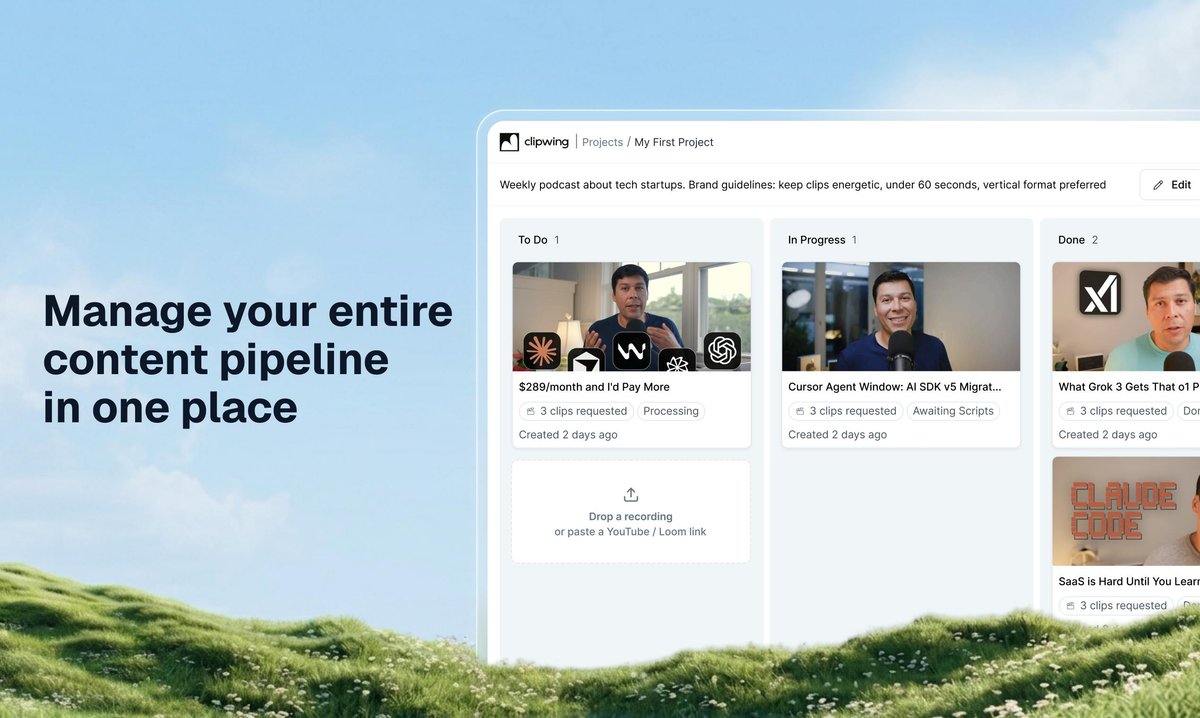Open the Projects breadcrumb link
This screenshot has height=718, width=1200.
click(x=602, y=142)
